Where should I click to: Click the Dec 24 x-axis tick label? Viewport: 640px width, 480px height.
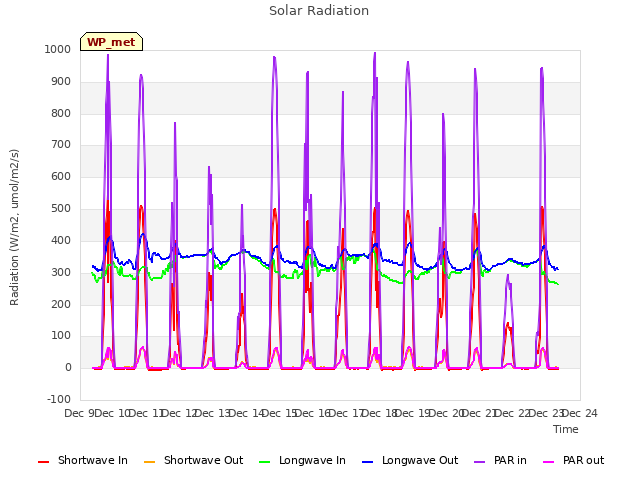(x=580, y=413)
